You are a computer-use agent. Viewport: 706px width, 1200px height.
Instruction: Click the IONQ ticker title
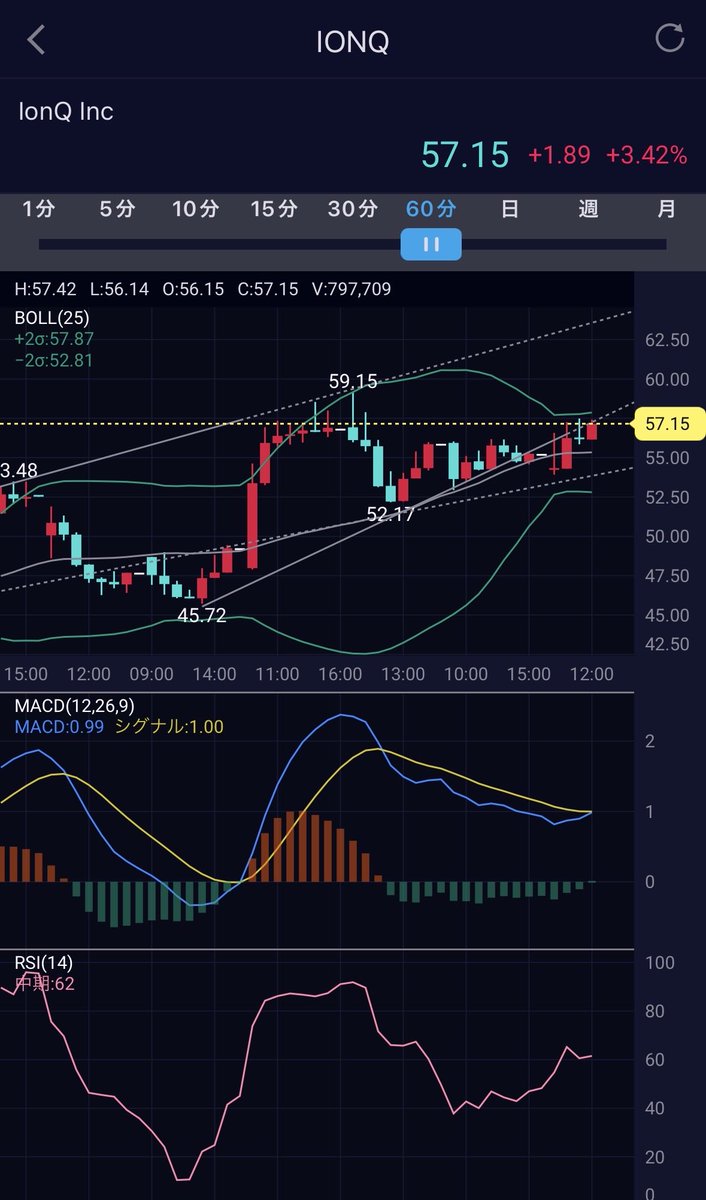click(x=353, y=41)
